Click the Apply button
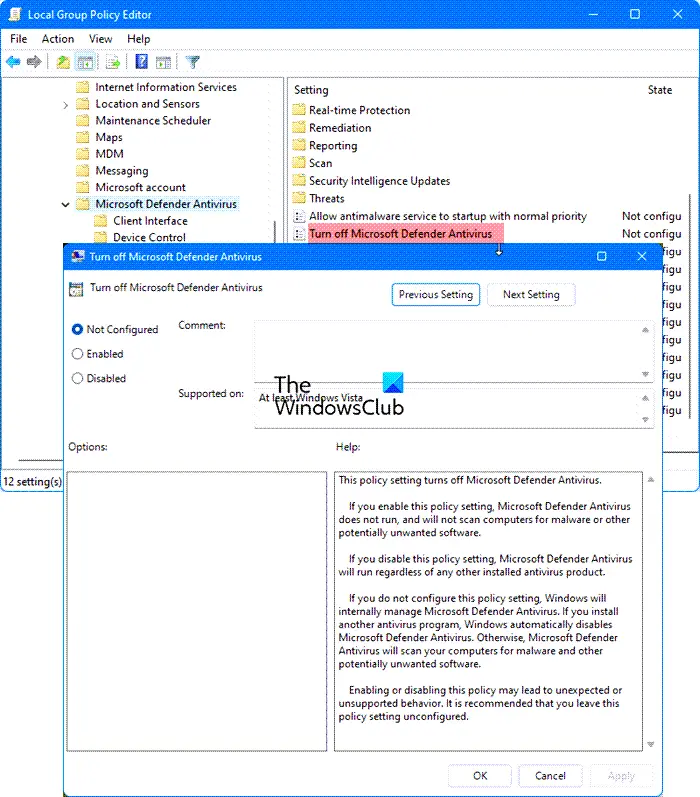This screenshot has height=797, width=700. [621, 776]
